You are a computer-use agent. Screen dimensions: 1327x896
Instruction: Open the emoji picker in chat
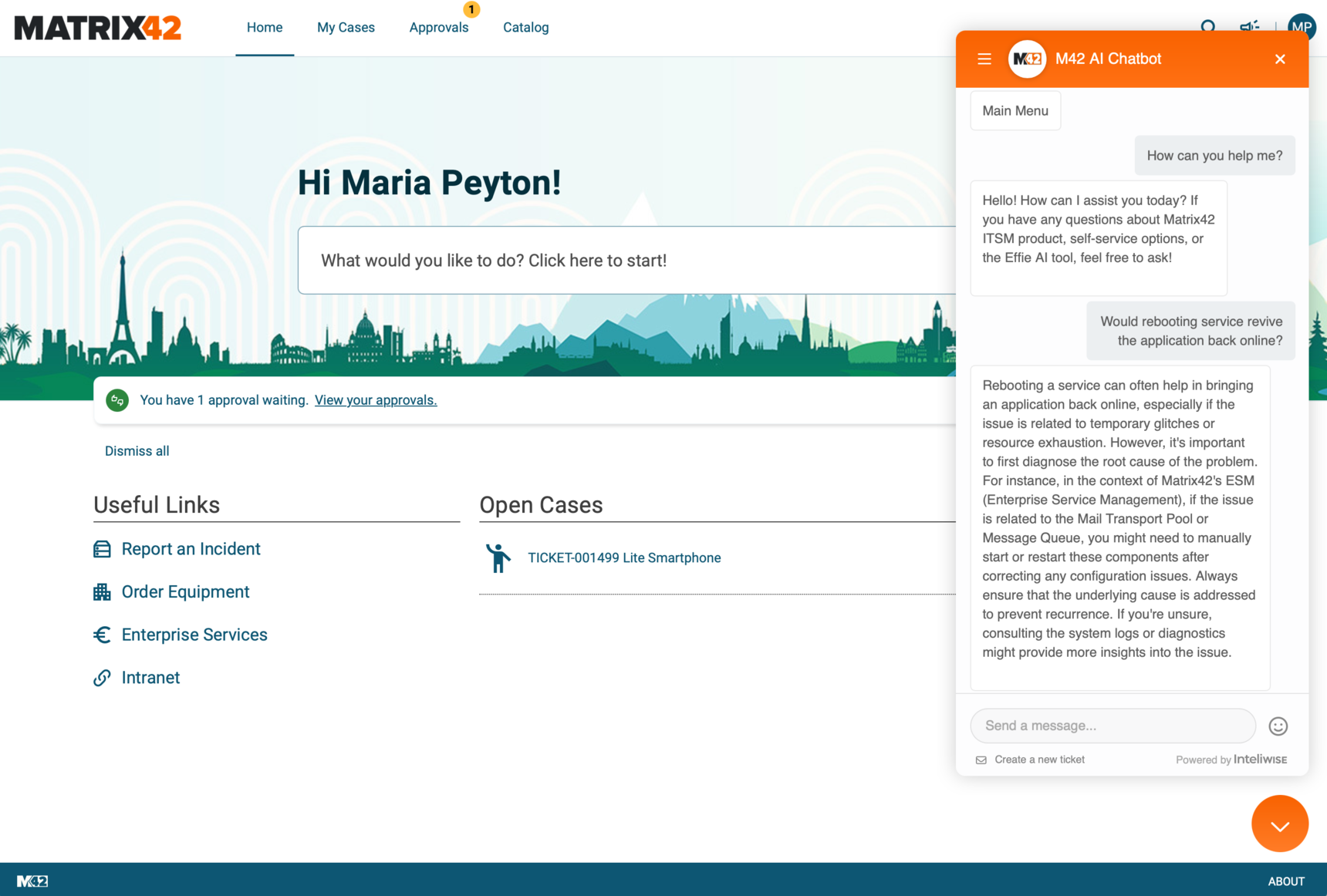pos(1278,726)
